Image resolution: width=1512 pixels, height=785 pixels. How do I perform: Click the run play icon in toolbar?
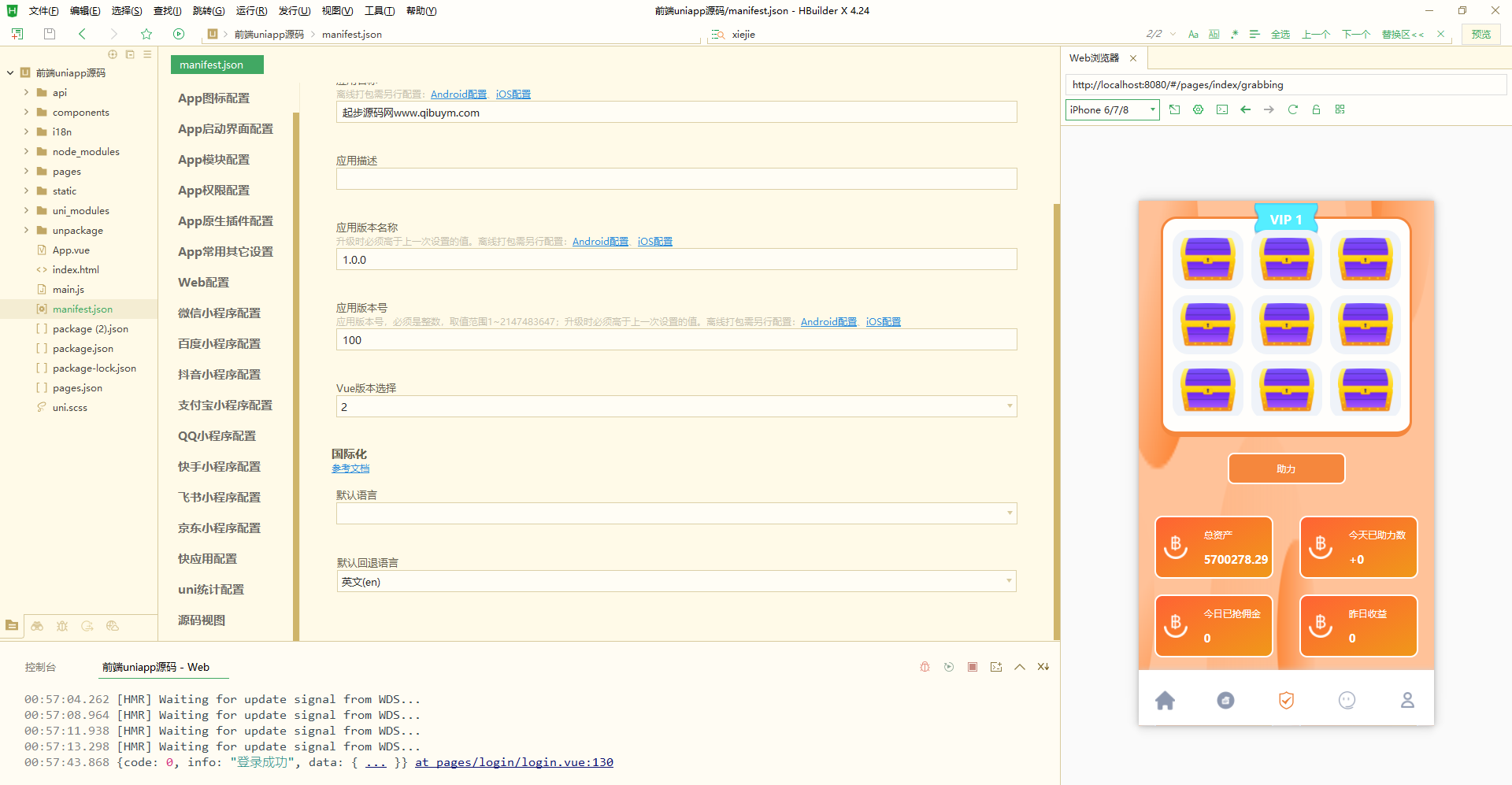coord(179,34)
